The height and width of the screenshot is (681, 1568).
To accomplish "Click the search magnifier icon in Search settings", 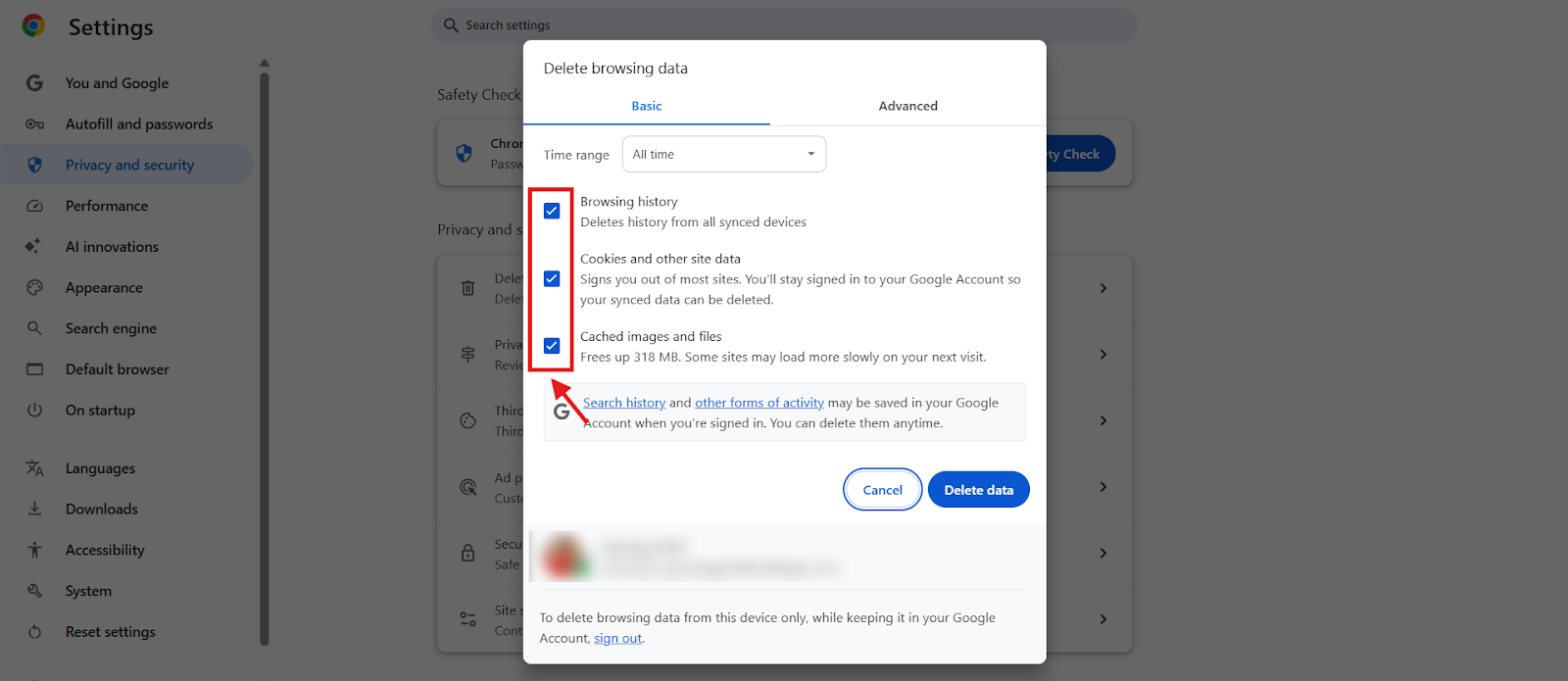I will point(451,25).
